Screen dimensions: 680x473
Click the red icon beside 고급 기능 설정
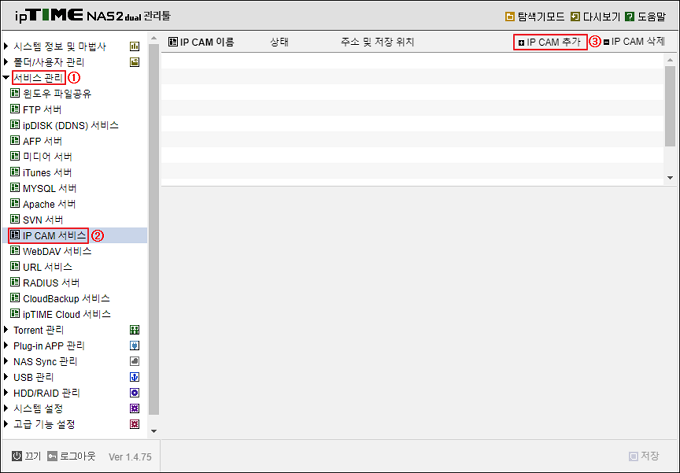[134, 424]
